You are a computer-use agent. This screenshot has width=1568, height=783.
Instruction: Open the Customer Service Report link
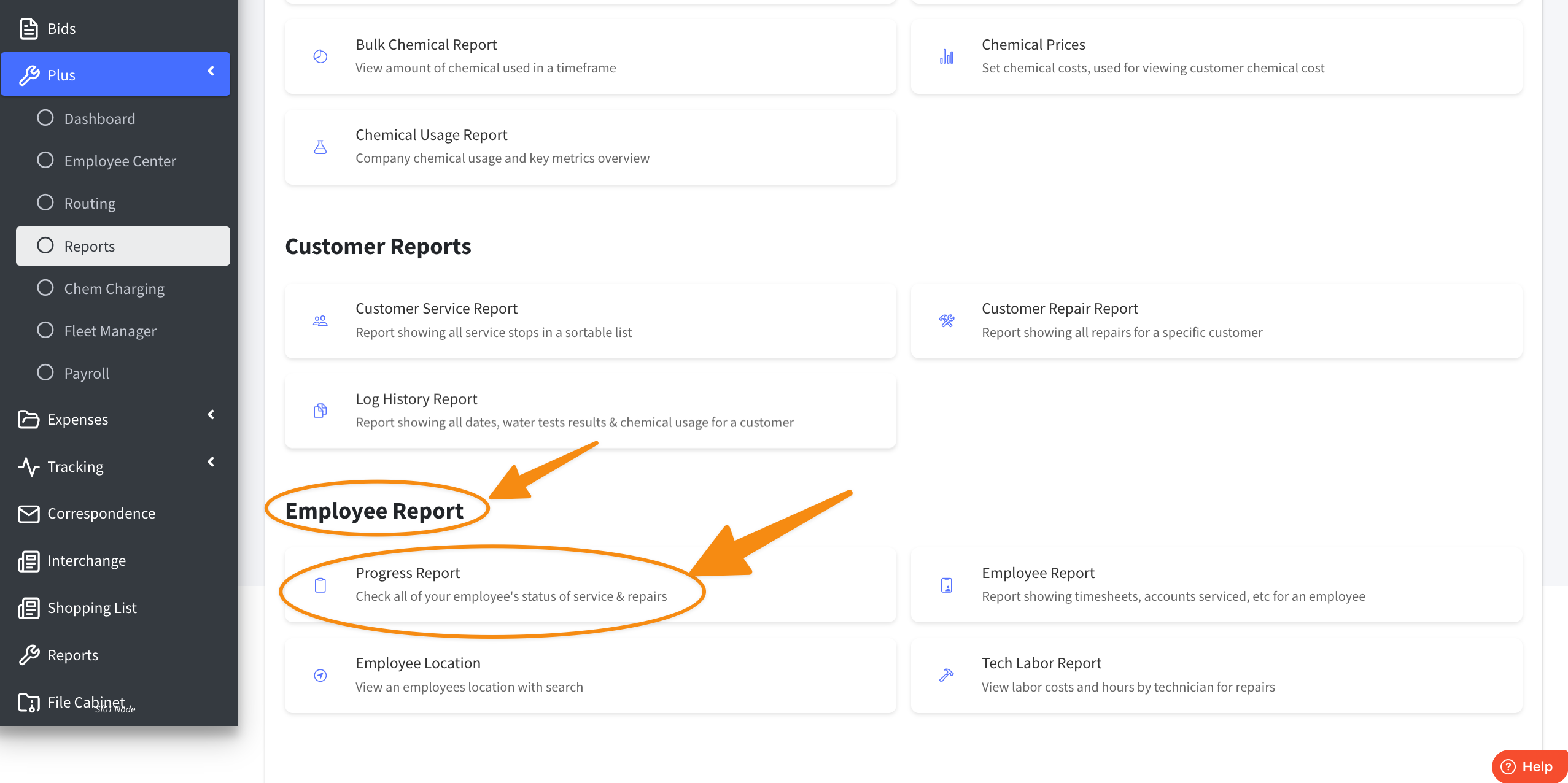pos(437,309)
